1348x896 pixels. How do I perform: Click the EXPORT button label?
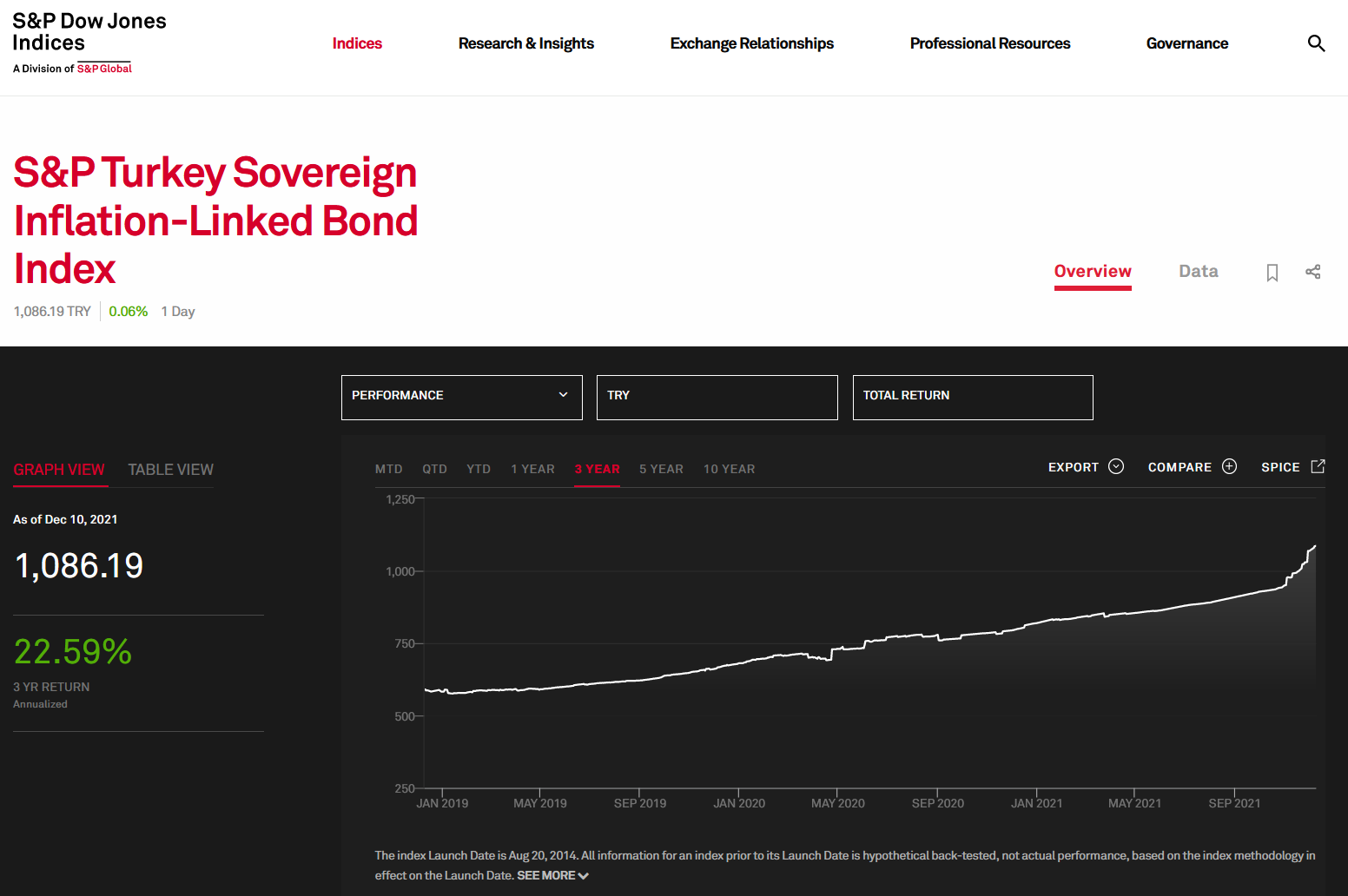point(1074,467)
